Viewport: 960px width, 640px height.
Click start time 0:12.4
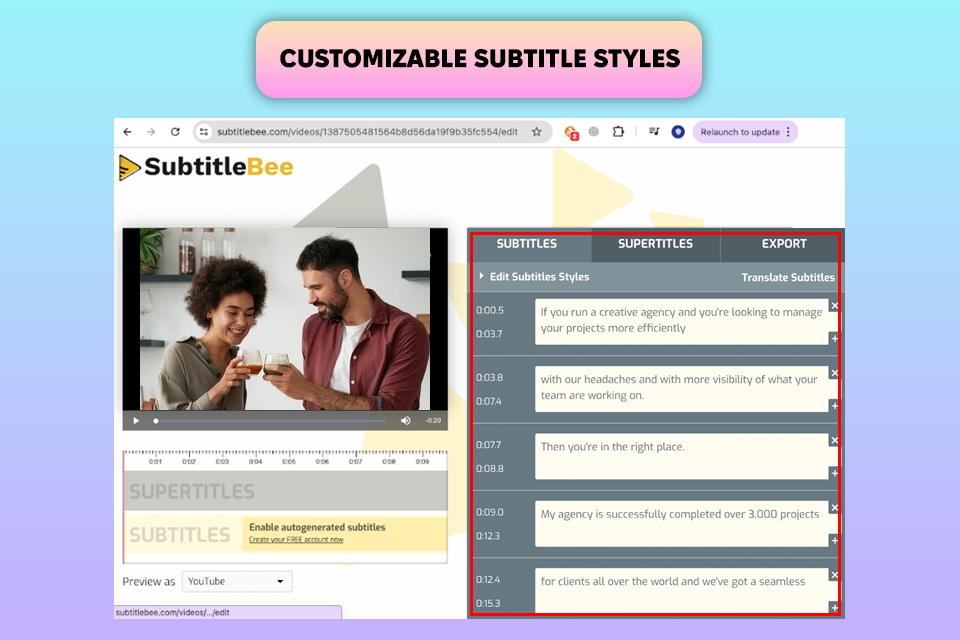coord(488,579)
